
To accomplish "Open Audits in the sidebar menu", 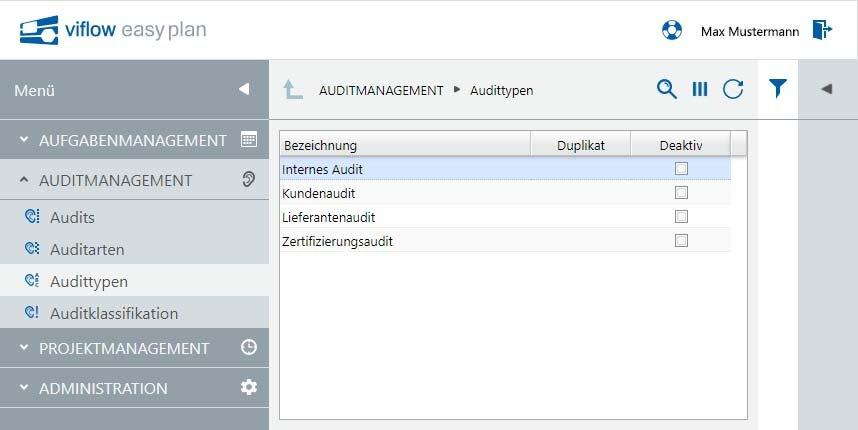I will click(x=72, y=217).
